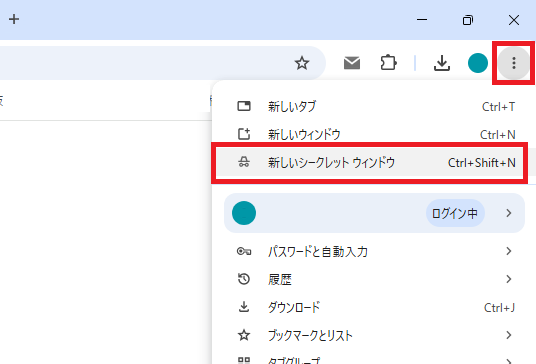536x364 pixels.
Task: Click the Ctrl+T shortcut text
Action: tap(498, 107)
